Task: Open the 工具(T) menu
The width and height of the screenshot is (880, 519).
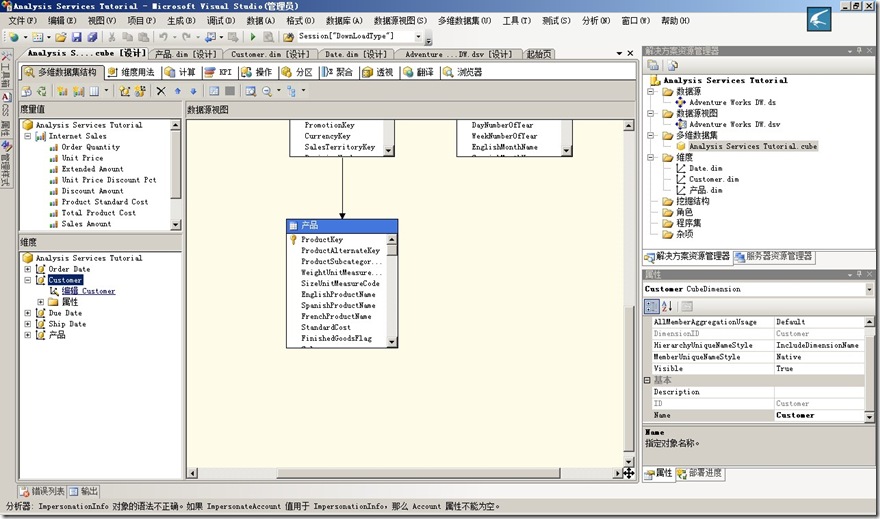Action: (516, 21)
